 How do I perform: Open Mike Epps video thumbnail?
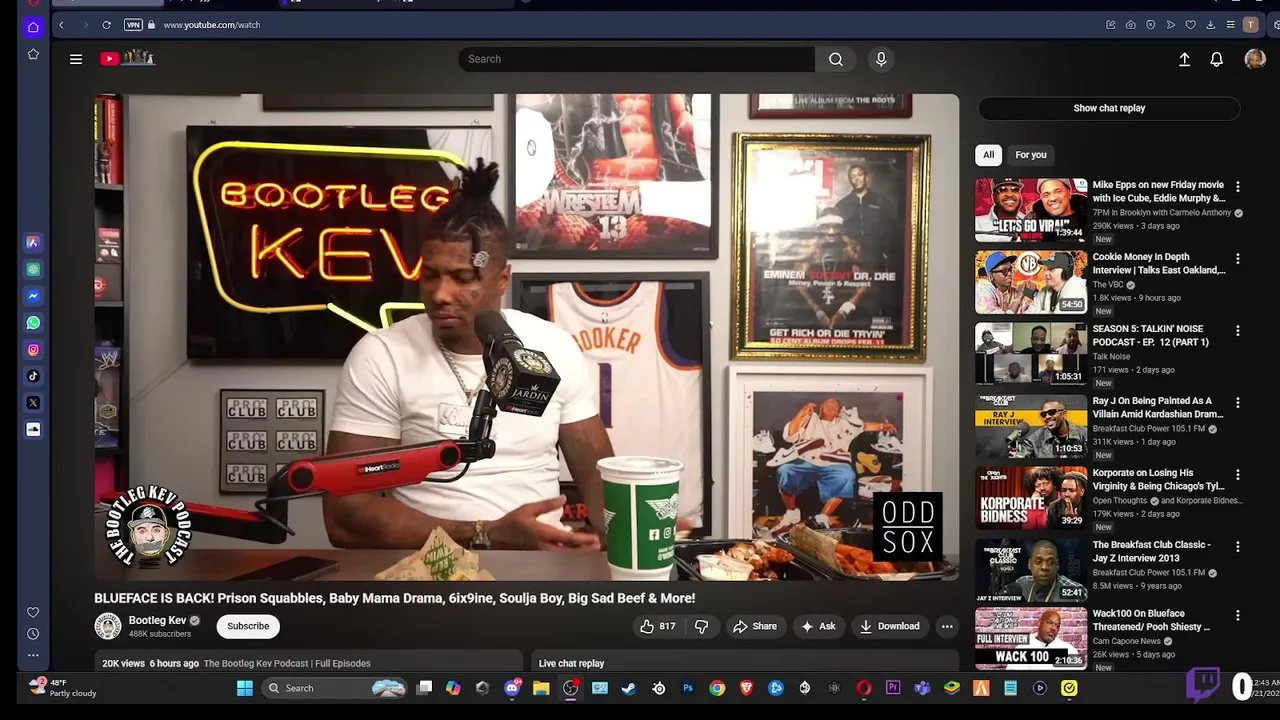click(1031, 210)
